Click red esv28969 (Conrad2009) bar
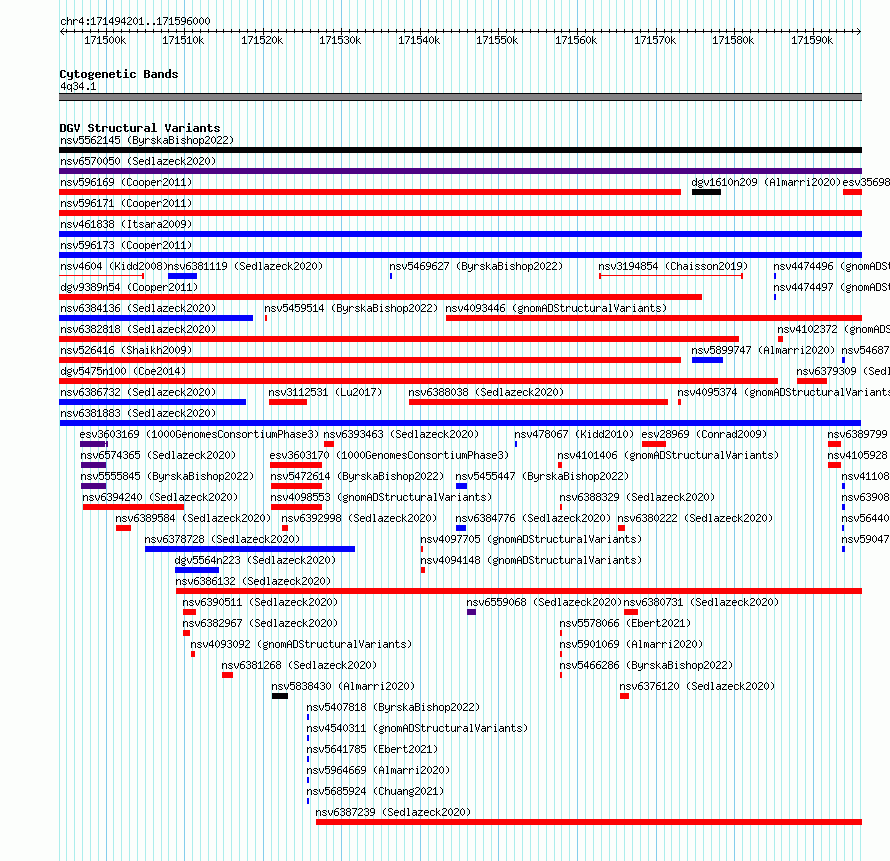Image resolution: width=890 pixels, height=861 pixels. 653,444
